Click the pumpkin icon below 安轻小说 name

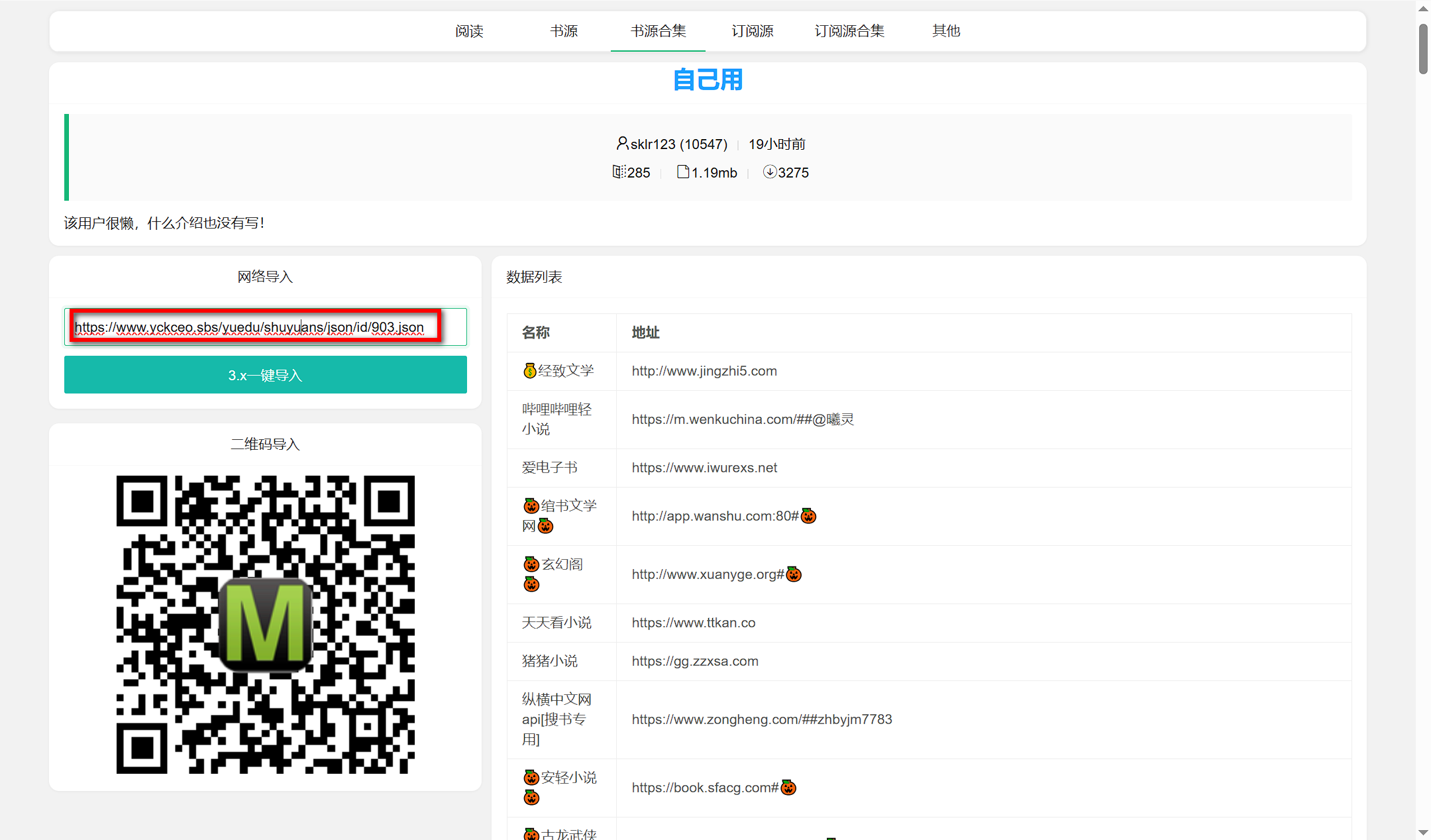[x=531, y=798]
